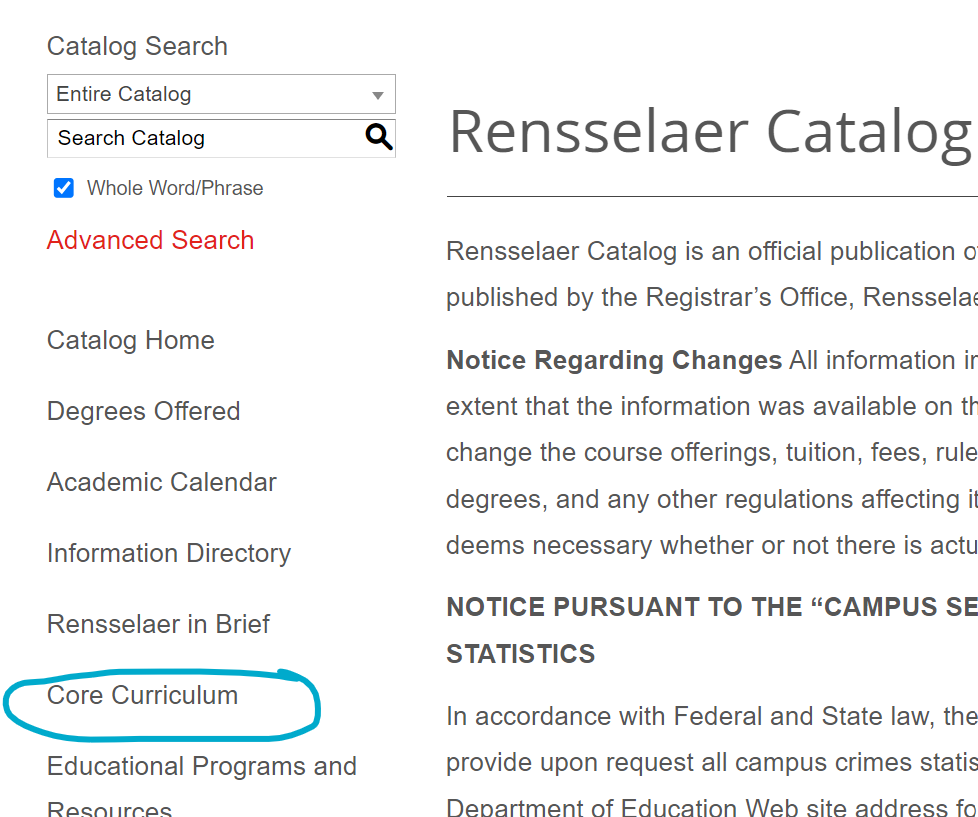This screenshot has width=978, height=817.
Task: Select Rensselaer in Brief
Action: 158,624
